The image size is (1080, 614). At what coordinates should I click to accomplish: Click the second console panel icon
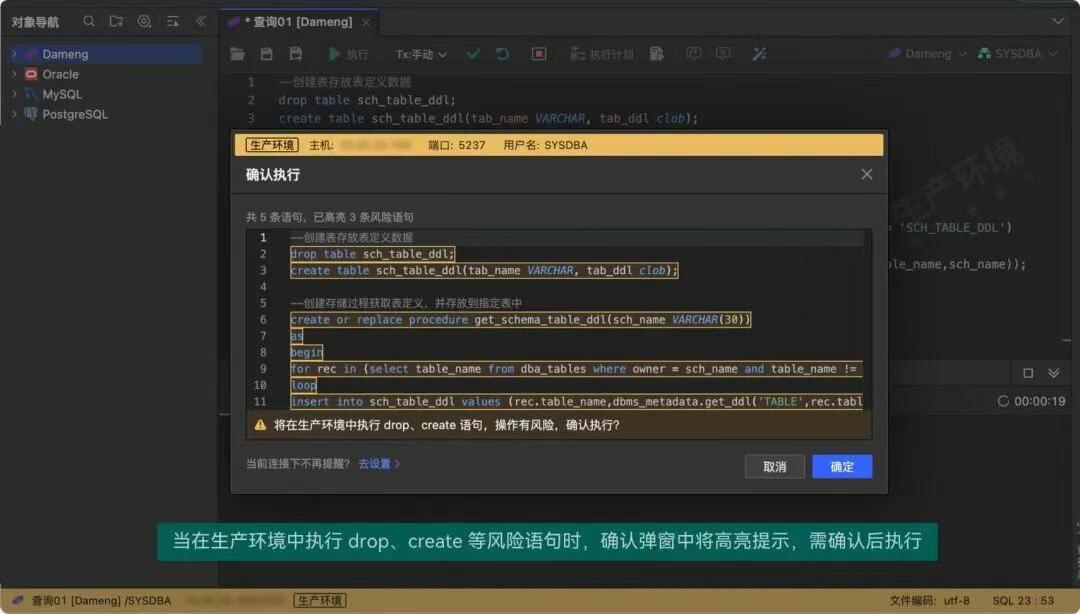723,54
